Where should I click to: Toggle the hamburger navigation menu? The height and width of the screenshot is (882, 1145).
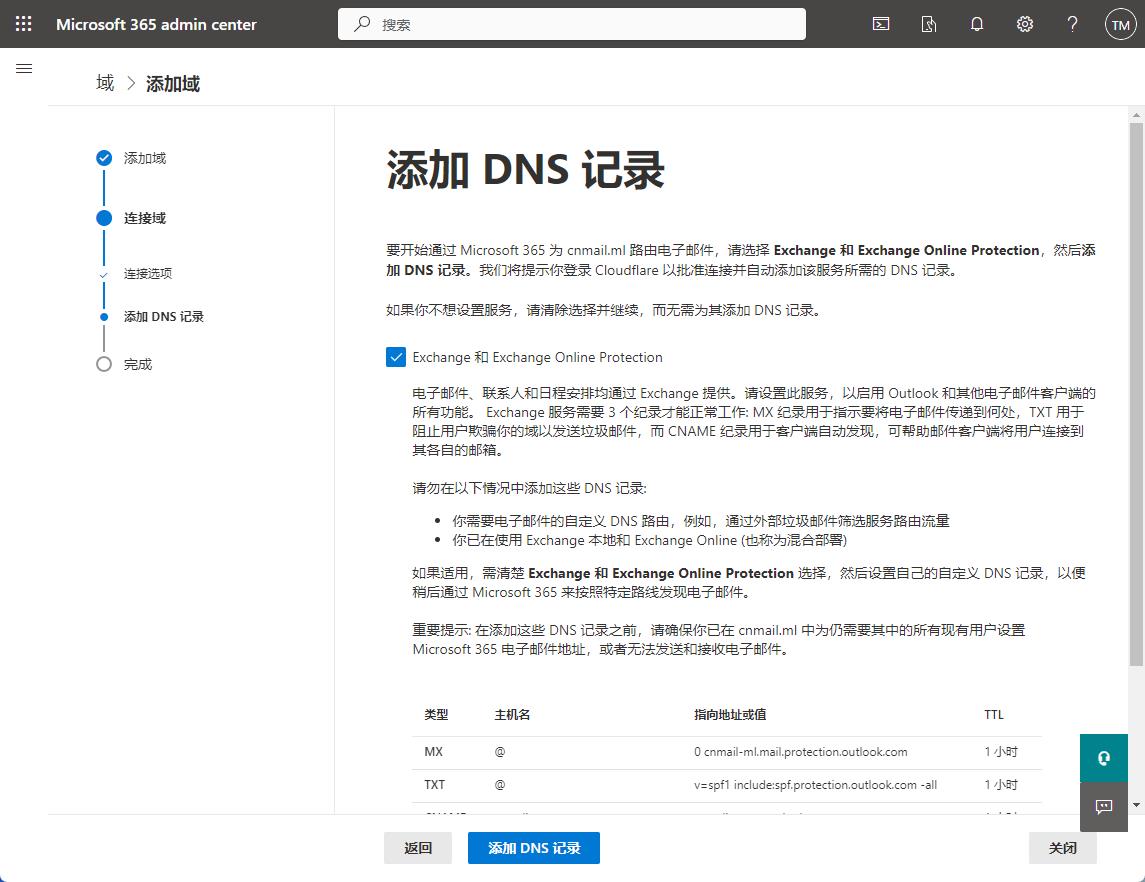[x=24, y=69]
